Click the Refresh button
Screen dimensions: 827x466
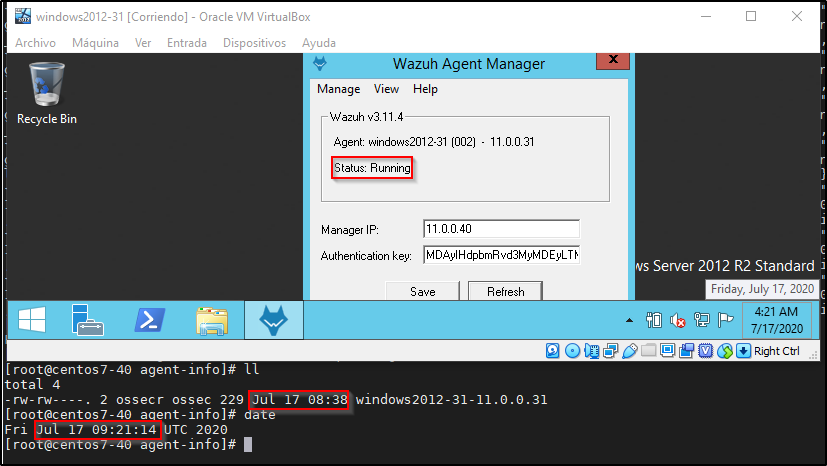coord(505,291)
